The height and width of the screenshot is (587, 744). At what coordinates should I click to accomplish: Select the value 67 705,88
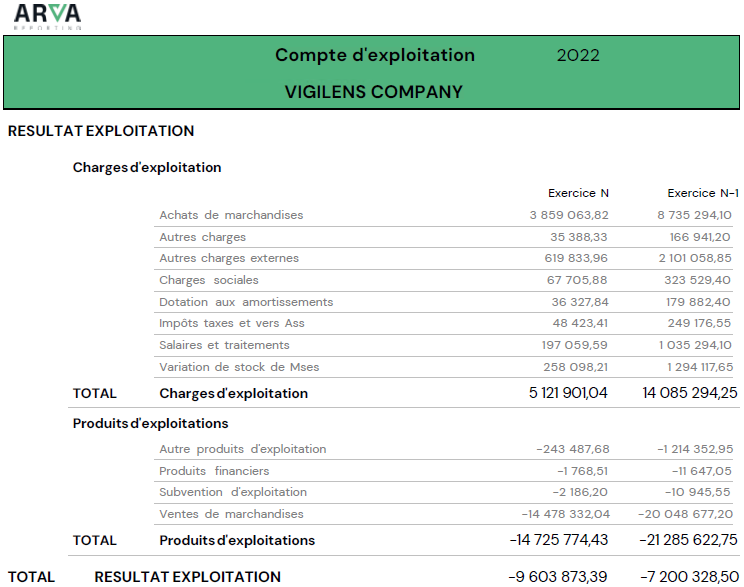[577, 280]
